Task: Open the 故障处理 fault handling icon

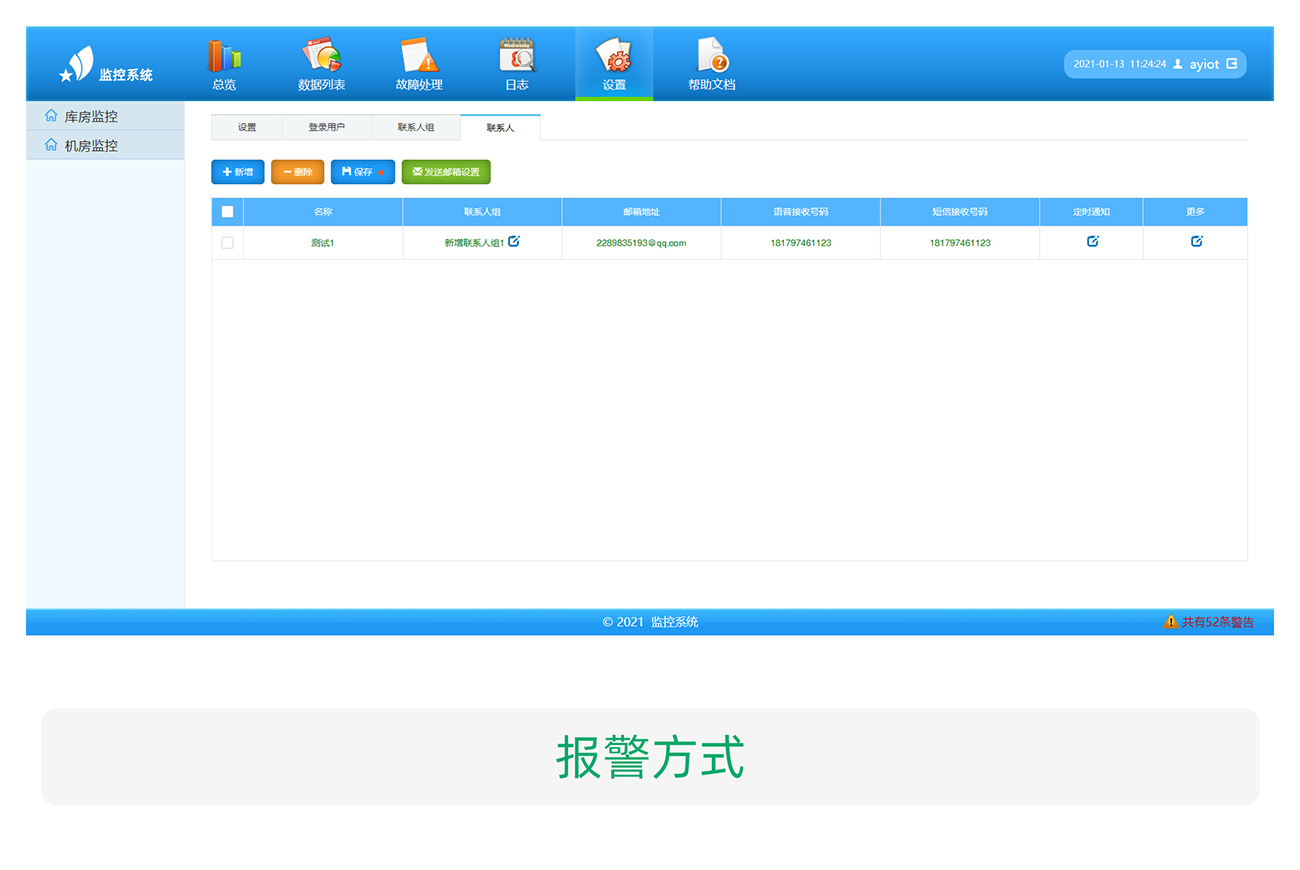Action: click(x=419, y=56)
